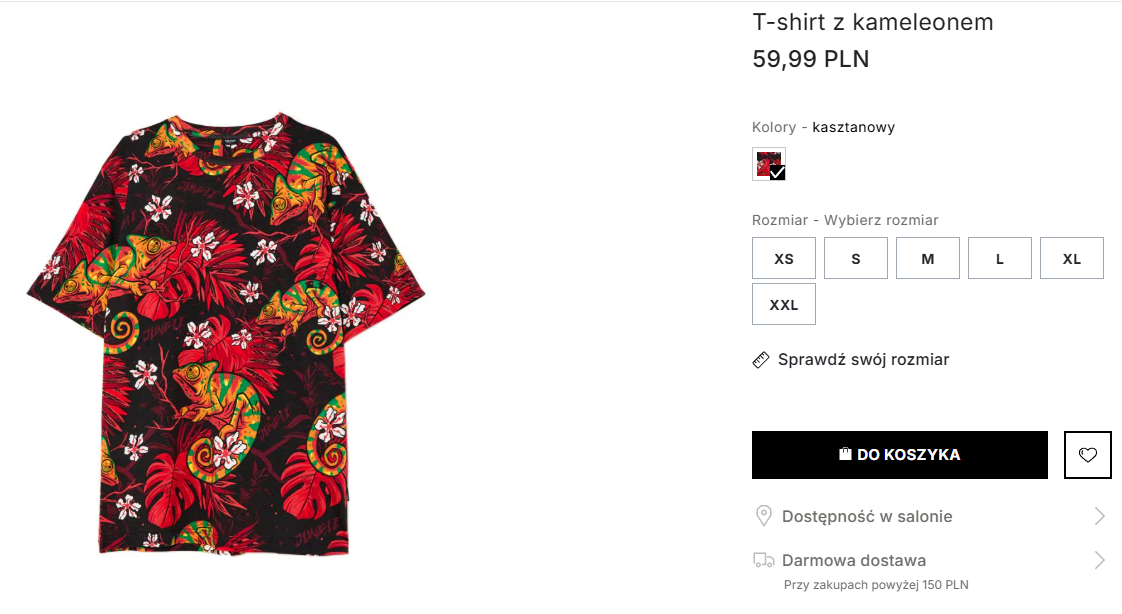1122x614 pixels.
Task: Choose size M
Action: point(928,258)
